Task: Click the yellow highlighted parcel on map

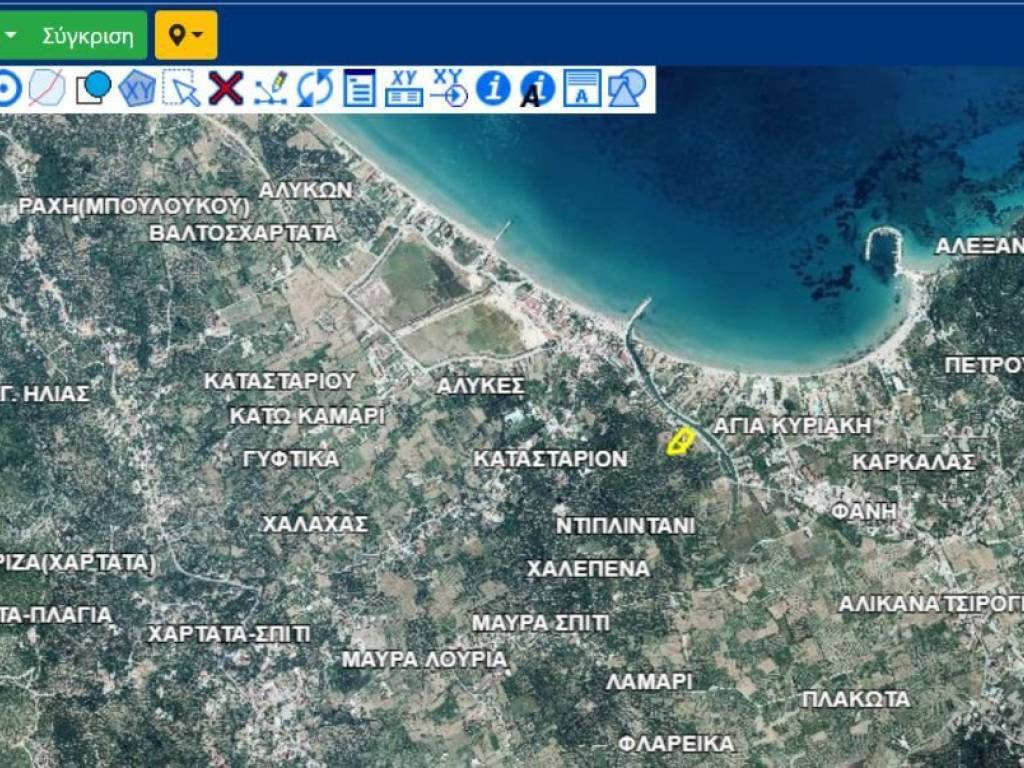Action: [x=681, y=442]
